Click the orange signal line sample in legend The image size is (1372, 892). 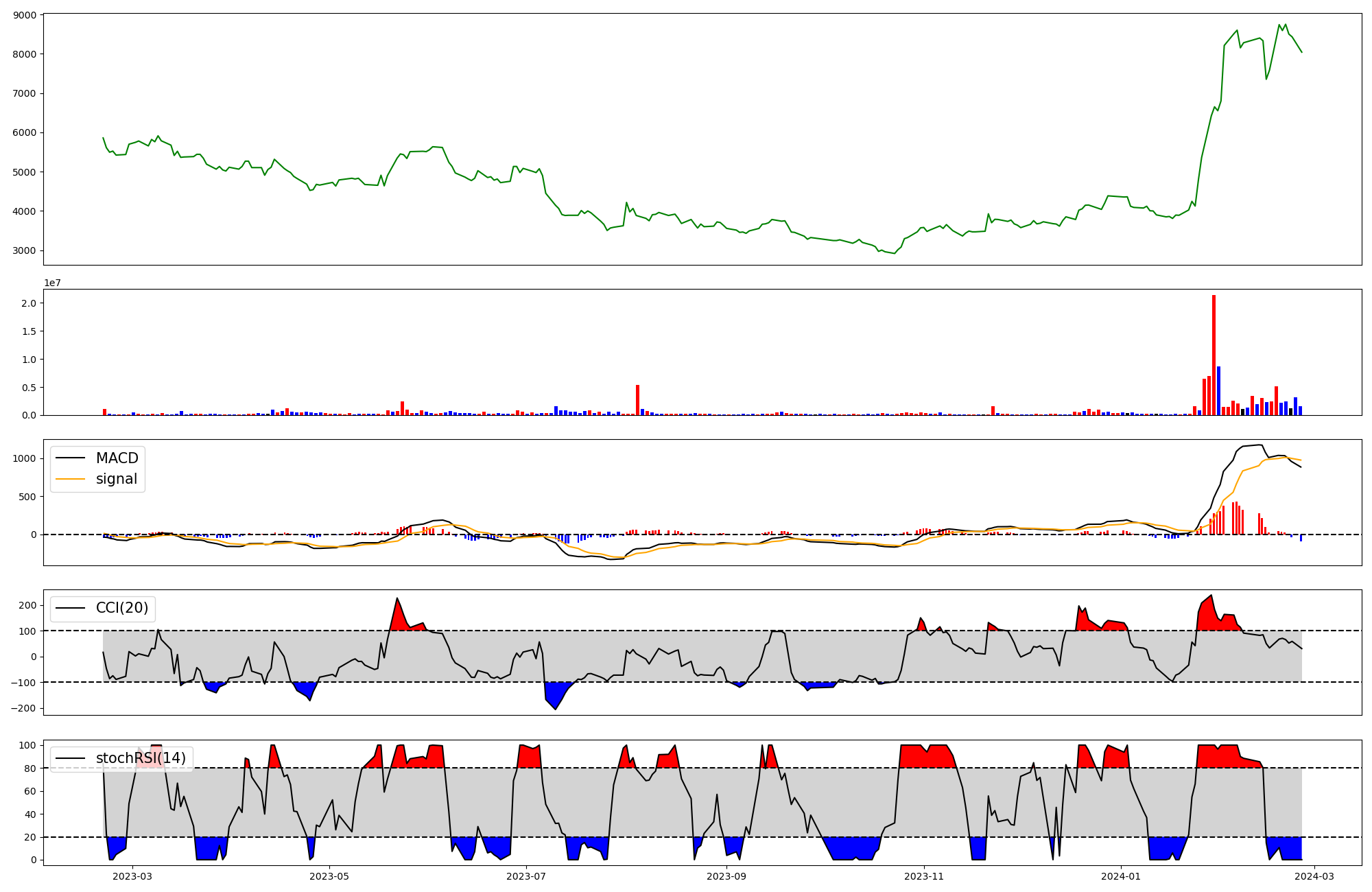coord(71,479)
